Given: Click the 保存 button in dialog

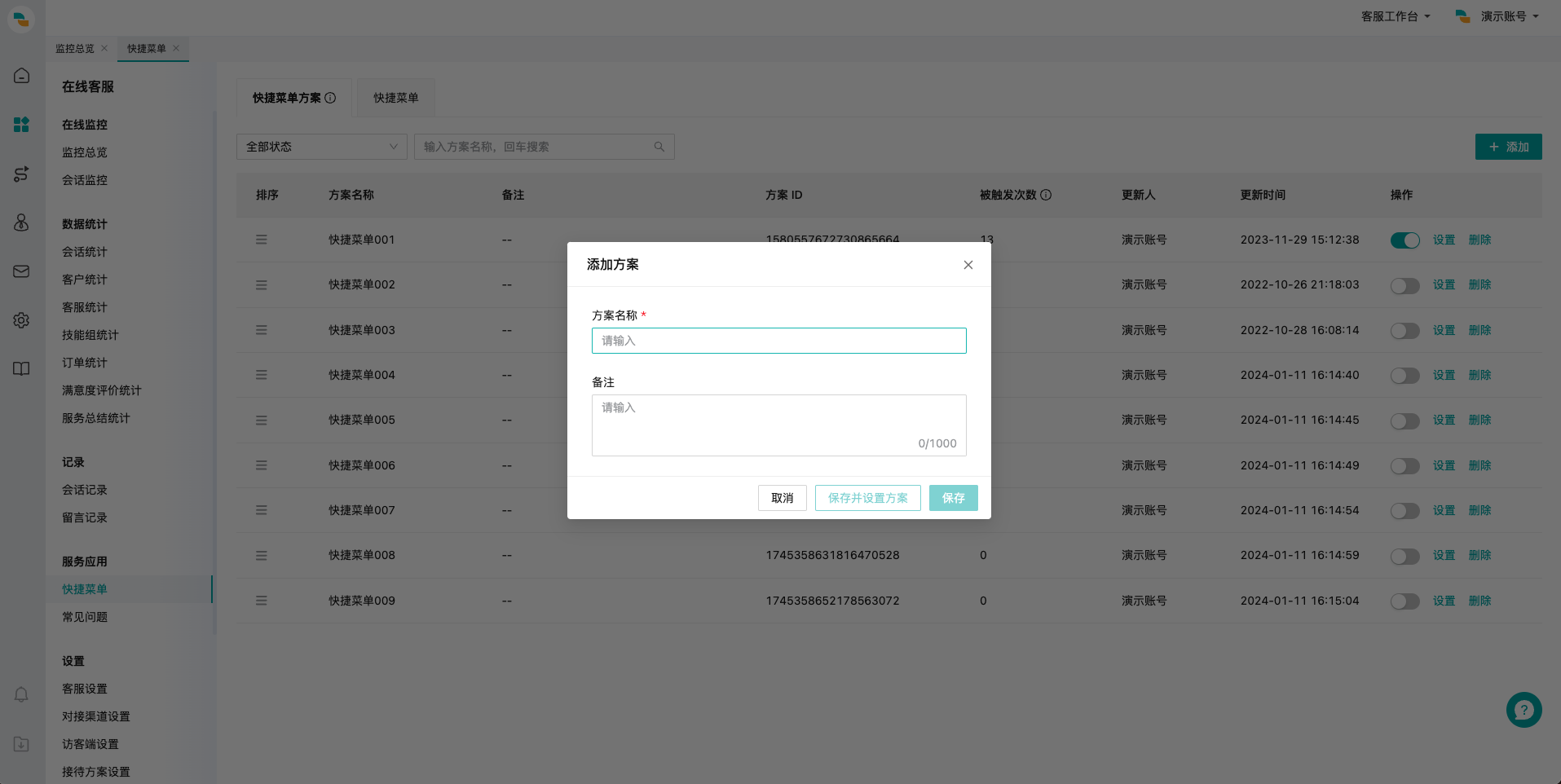Looking at the screenshot, I should 954,498.
